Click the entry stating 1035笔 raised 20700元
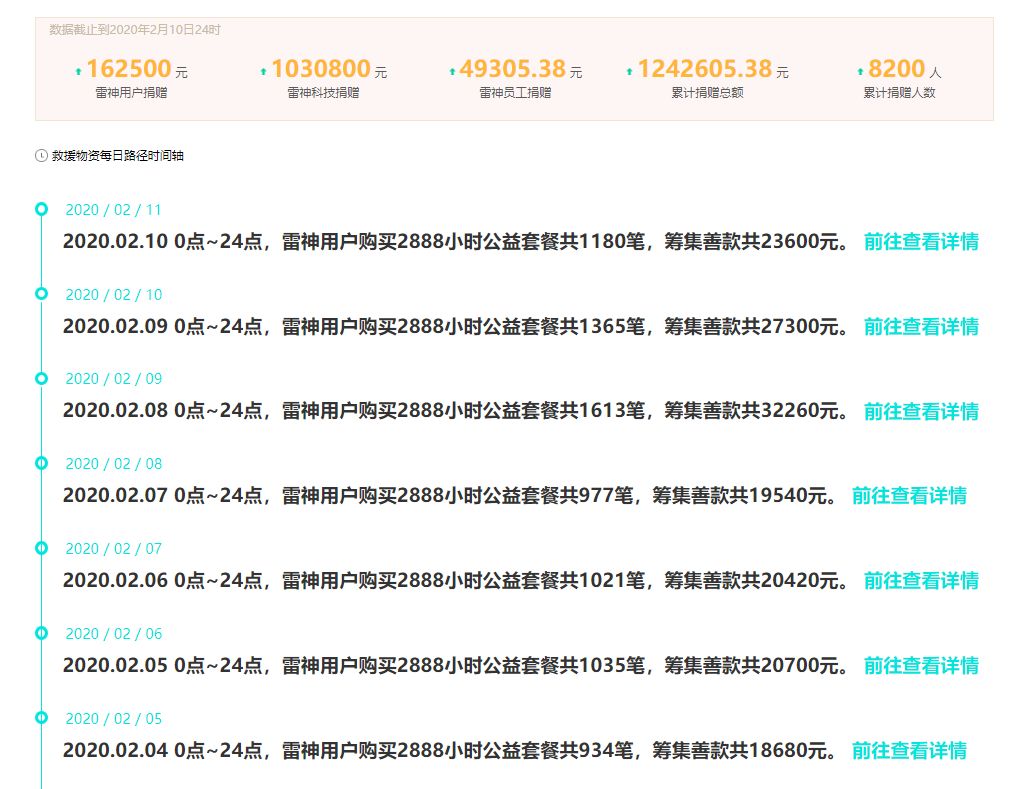Image resolution: width=1021 pixels, height=789 pixels. [x=456, y=665]
